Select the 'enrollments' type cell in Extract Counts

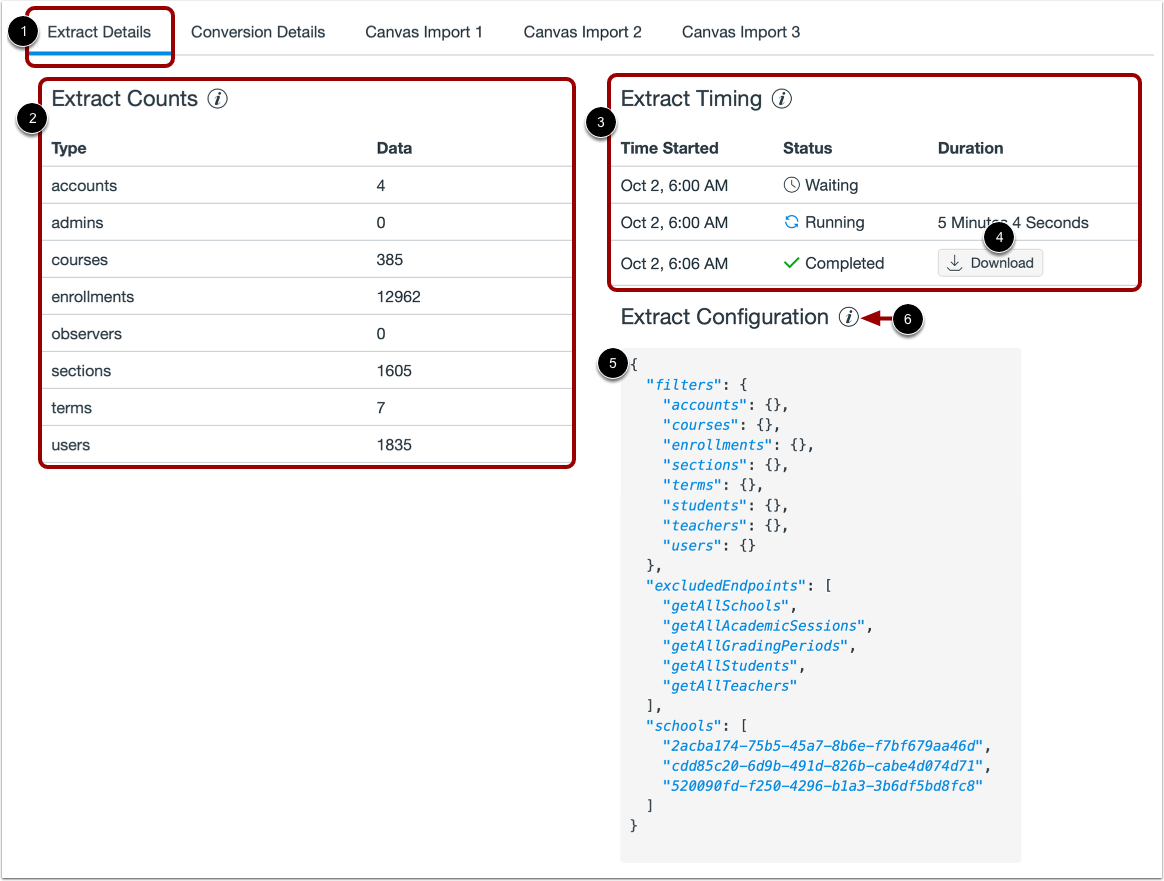click(x=93, y=297)
